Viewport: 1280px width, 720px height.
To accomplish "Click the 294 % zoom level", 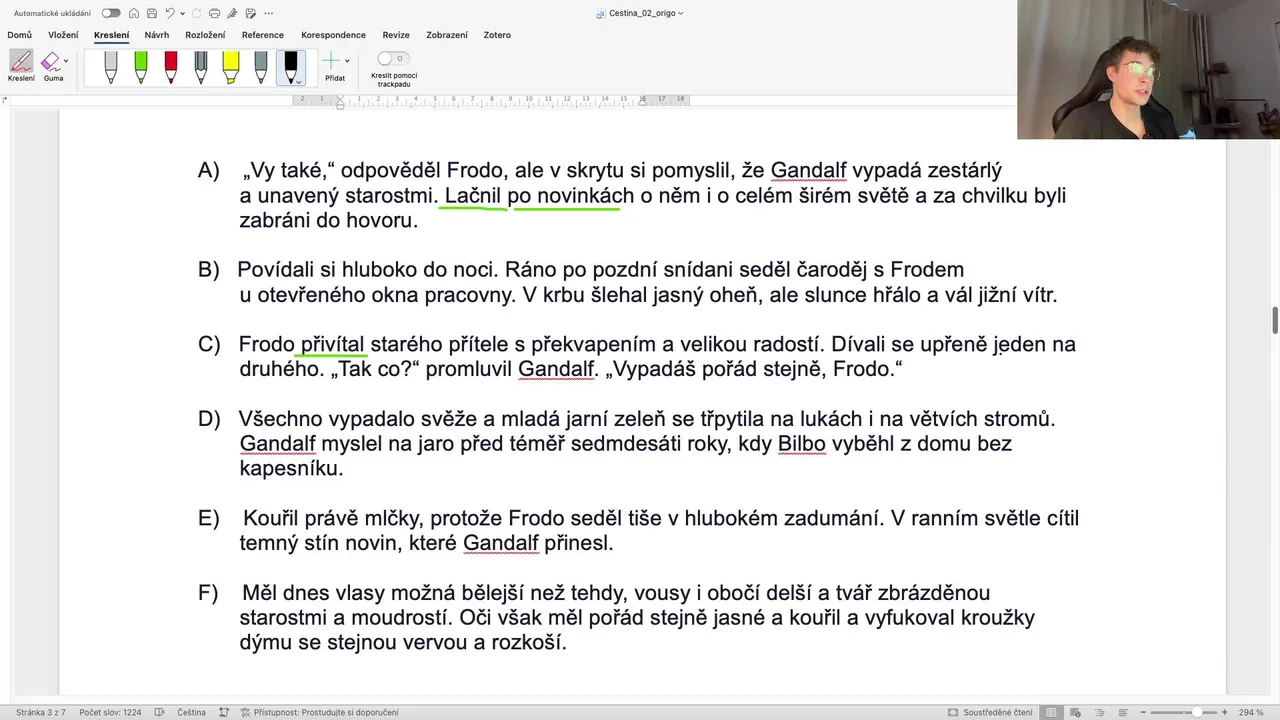I will click(1251, 712).
